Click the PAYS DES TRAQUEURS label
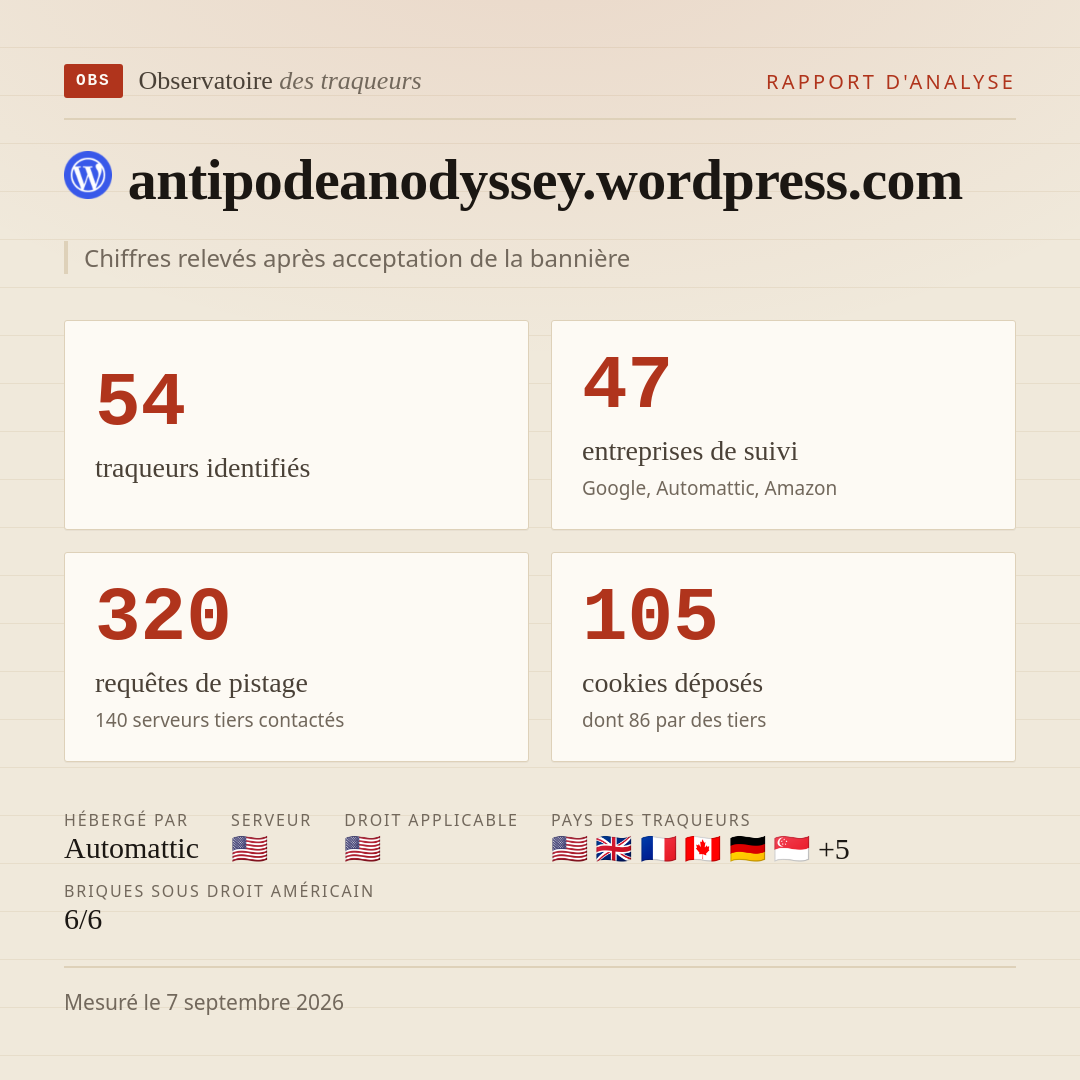This screenshot has width=1080, height=1080. tap(651, 820)
